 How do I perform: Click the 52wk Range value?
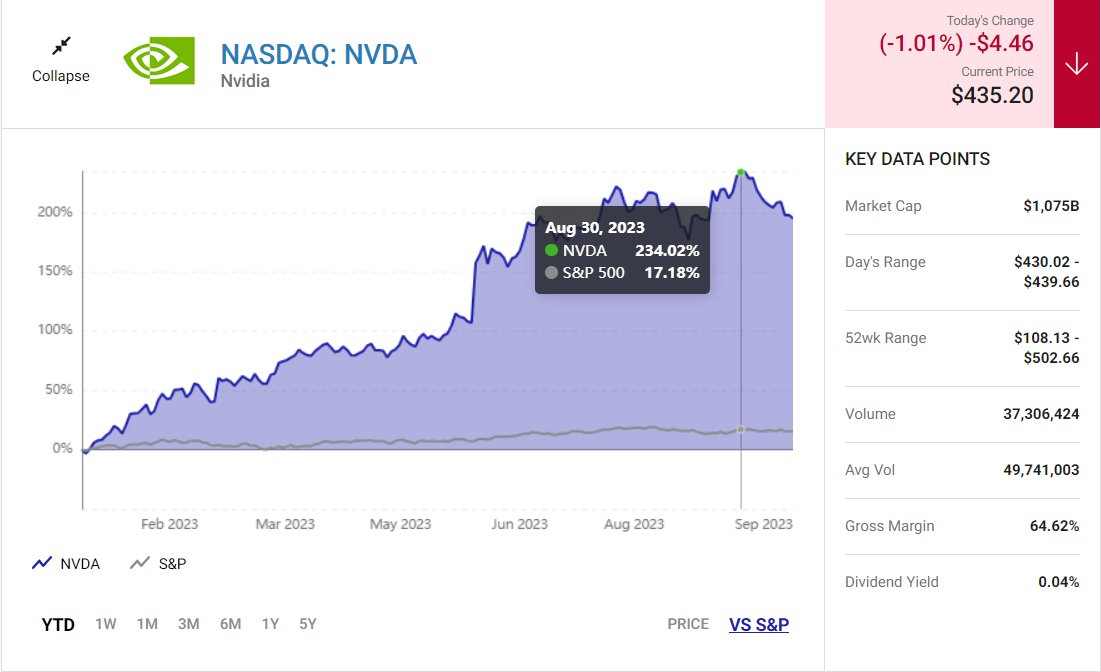1046,348
